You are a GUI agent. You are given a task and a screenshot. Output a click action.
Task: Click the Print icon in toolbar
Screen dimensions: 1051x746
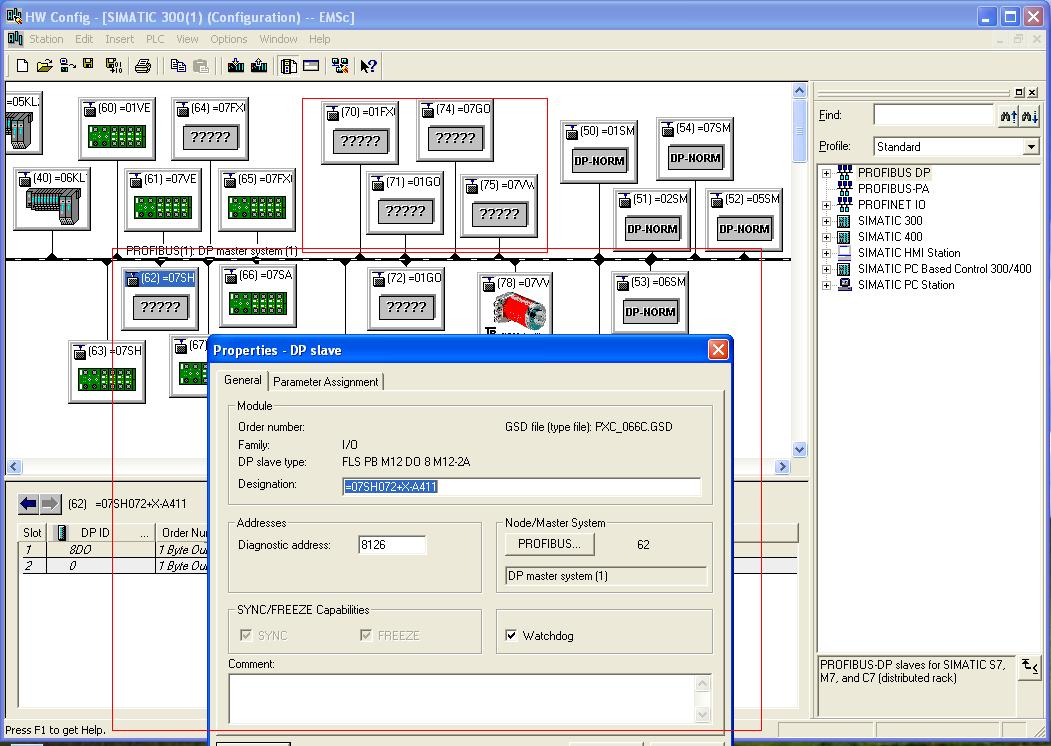(143, 66)
